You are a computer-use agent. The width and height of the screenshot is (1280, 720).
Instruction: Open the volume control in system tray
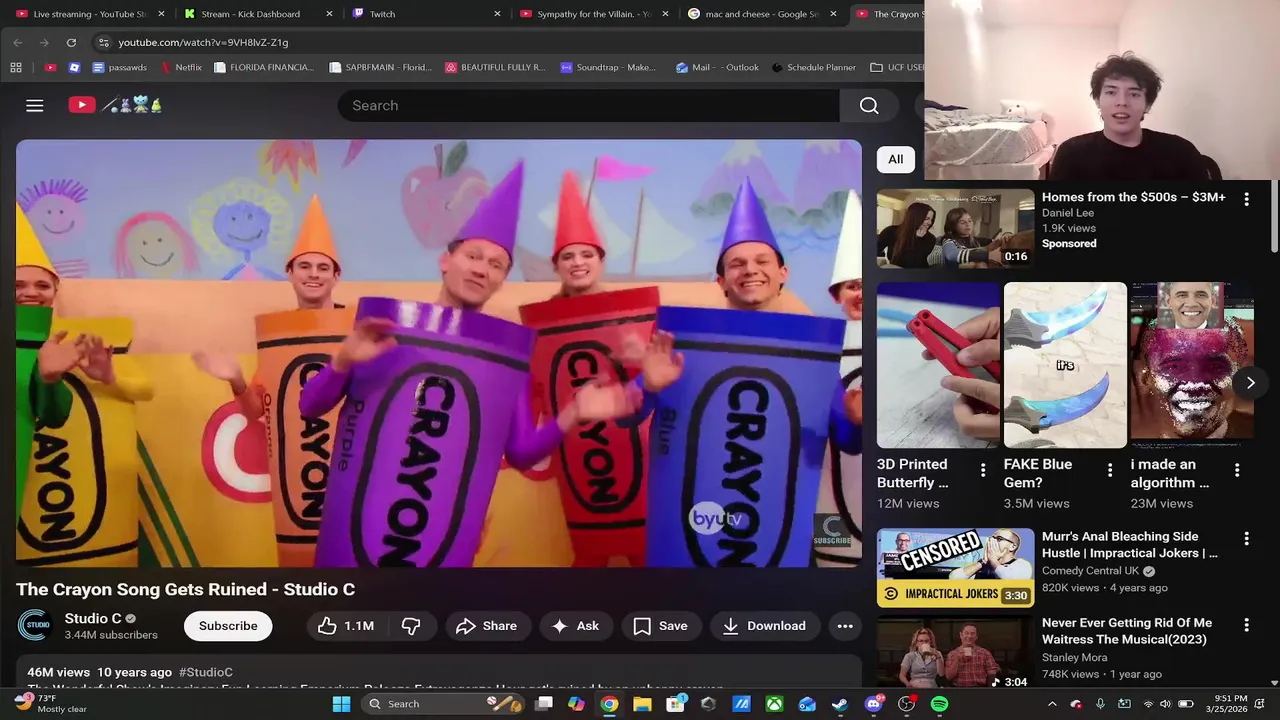pyautogui.click(x=1165, y=704)
